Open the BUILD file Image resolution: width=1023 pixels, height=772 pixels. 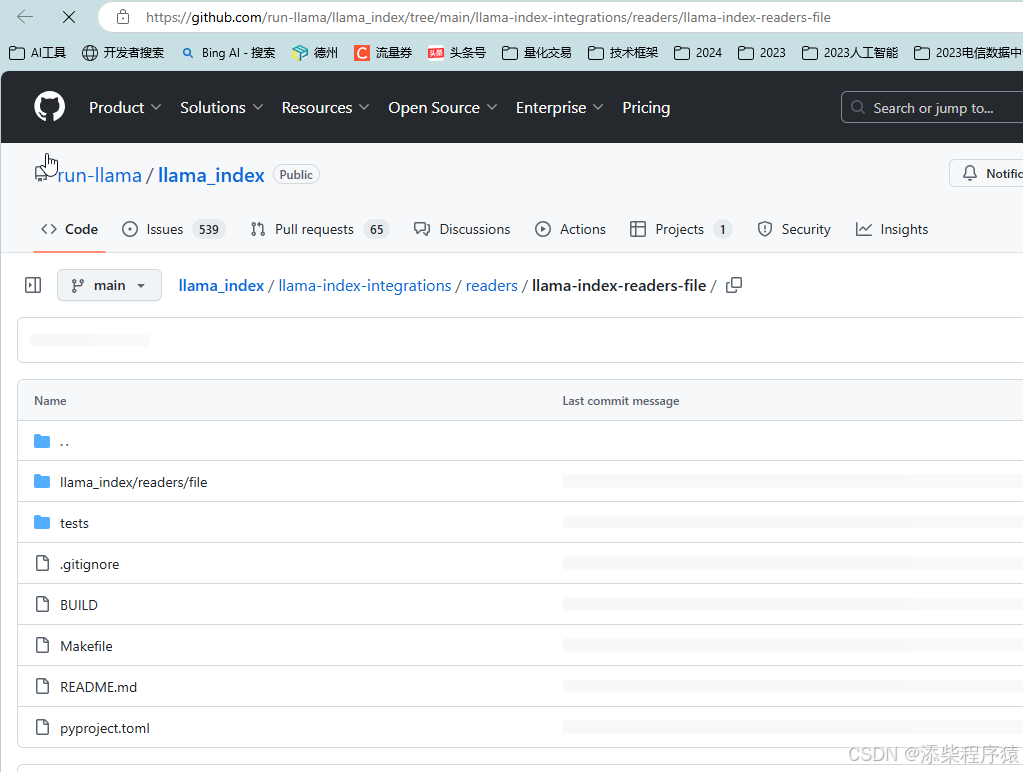pyautogui.click(x=79, y=606)
